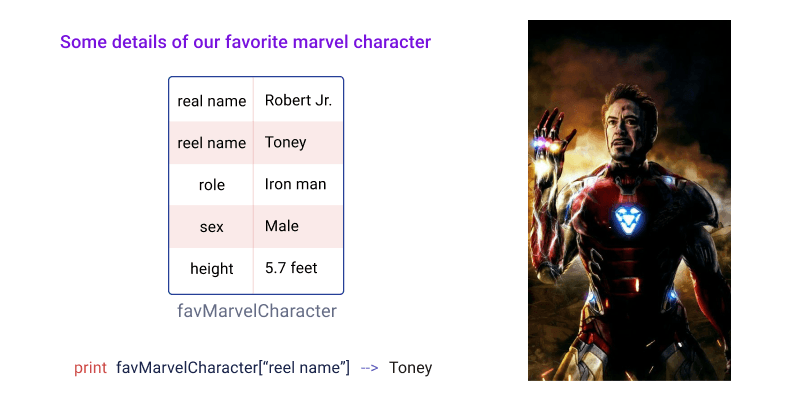Click the red "print" keyword
Image resolution: width=802 pixels, height=401 pixels.
[90, 368]
